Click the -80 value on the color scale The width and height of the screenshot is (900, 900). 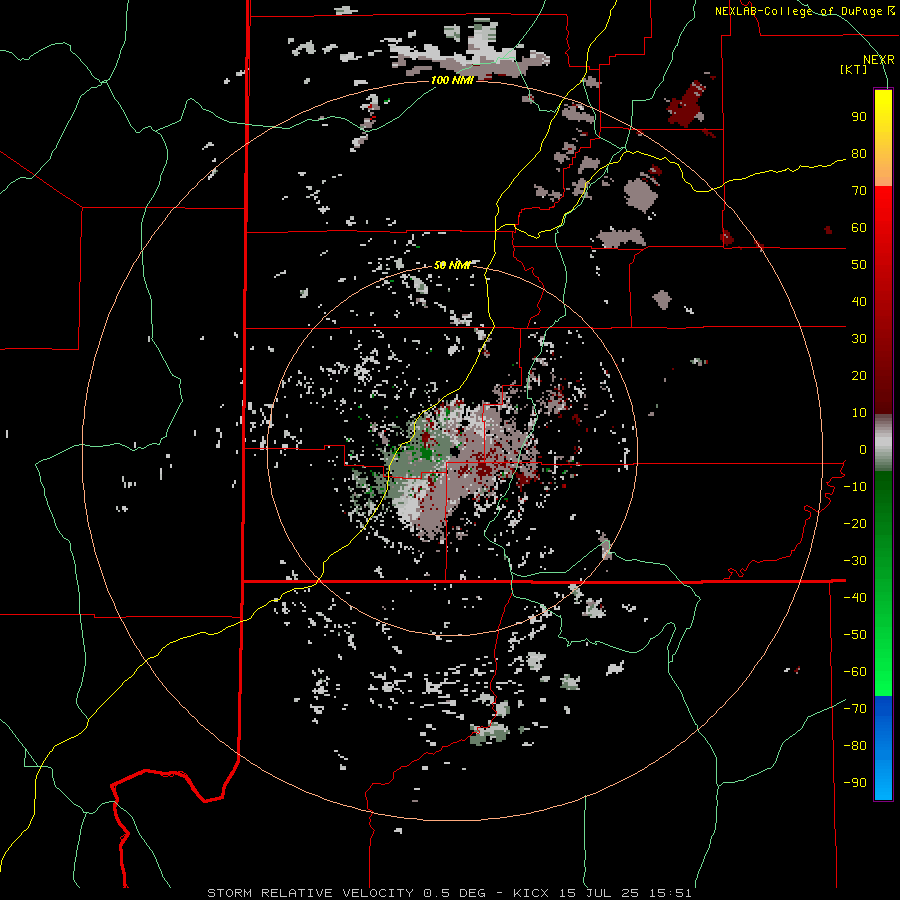tap(855, 746)
